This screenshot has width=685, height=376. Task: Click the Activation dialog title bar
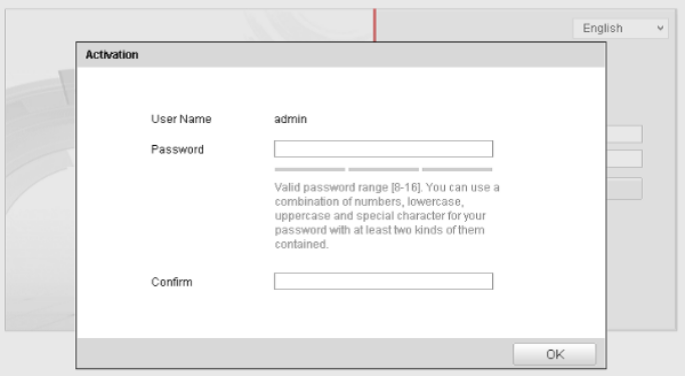click(x=341, y=55)
